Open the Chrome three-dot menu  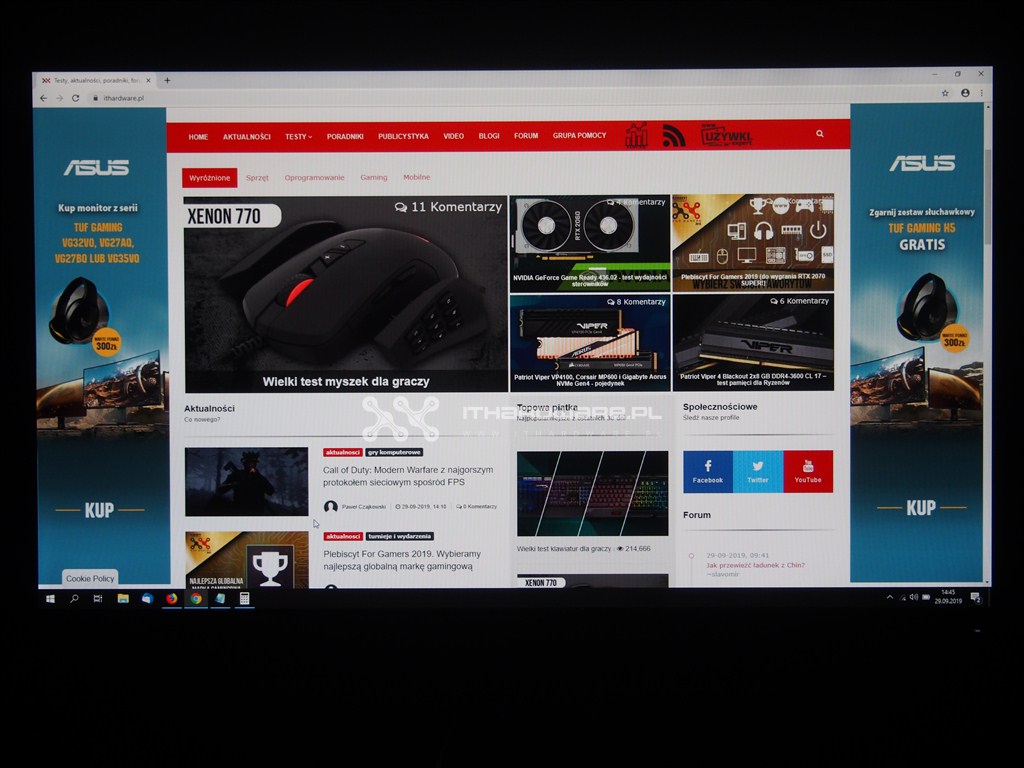pos(981,93)
